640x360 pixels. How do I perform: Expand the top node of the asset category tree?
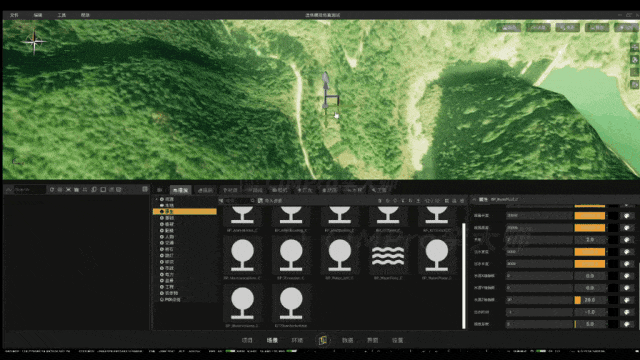point(156,199)
